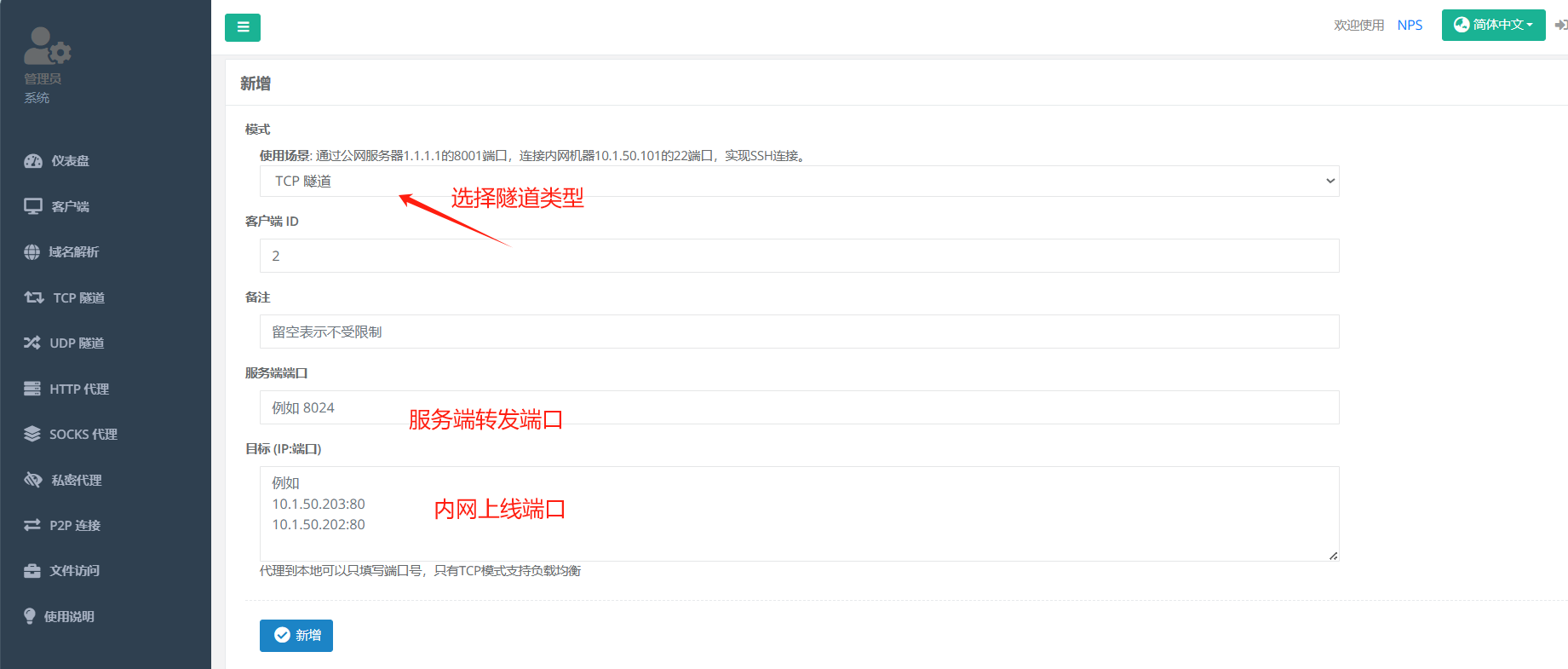Click the domain resolution globe icon
Image resolution: width=1568 pixels, height=669 pixels.
pos(32,252)
